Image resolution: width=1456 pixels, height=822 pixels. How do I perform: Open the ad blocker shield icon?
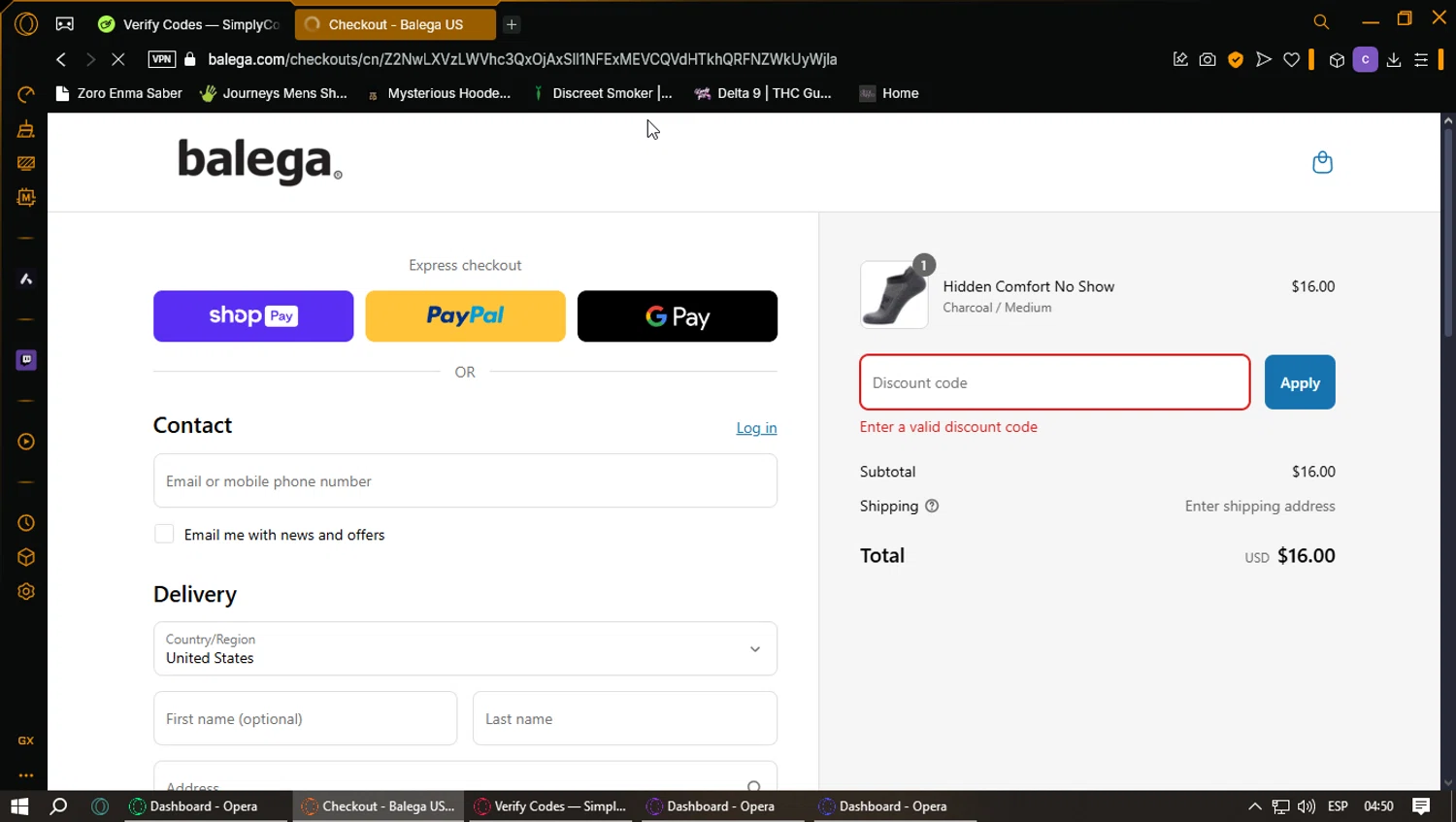[x=1236, y=59]
